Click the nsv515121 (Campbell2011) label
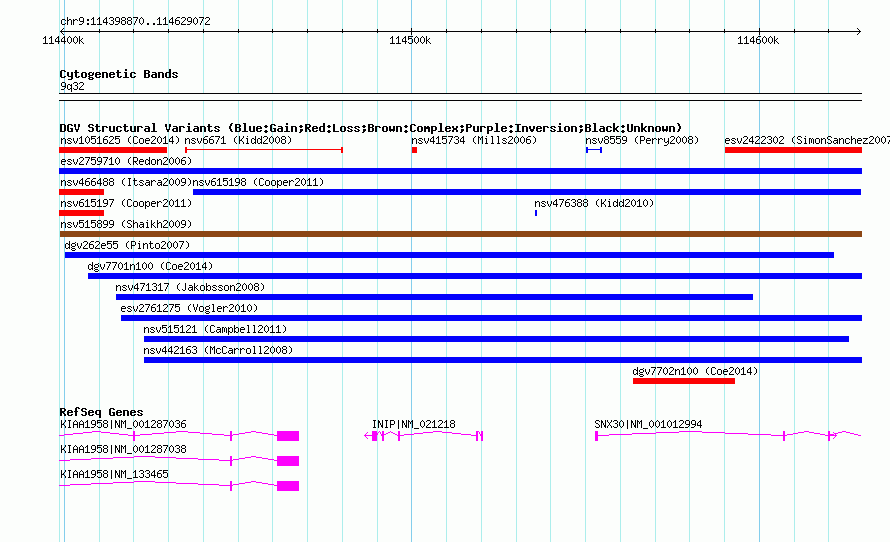The image size is (890, 542). click(215, 329)
